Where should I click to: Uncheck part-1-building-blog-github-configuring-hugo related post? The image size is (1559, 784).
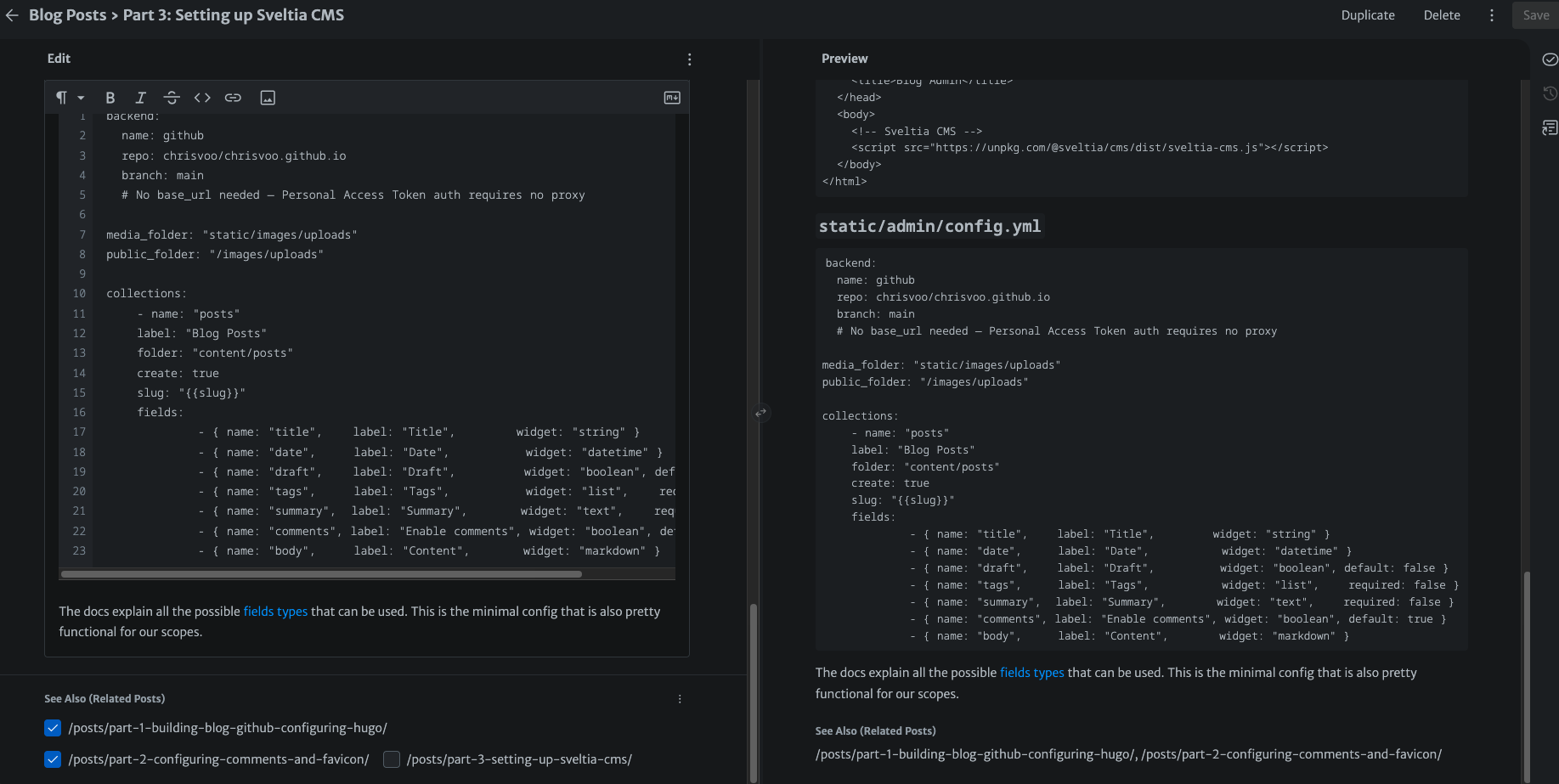tap(53, 728)
